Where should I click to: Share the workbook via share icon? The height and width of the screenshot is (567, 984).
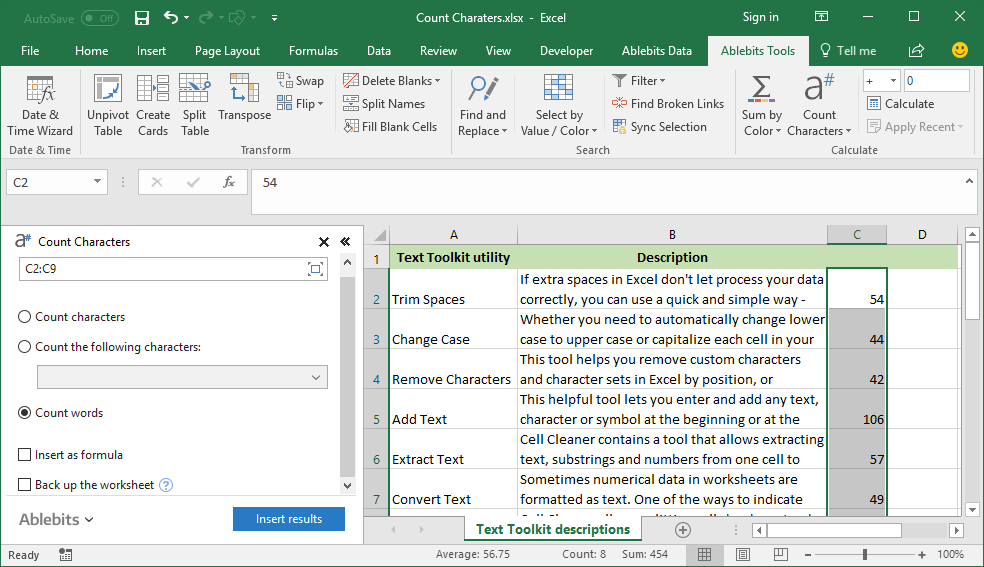pyautogui.click(x=916, y=51)
